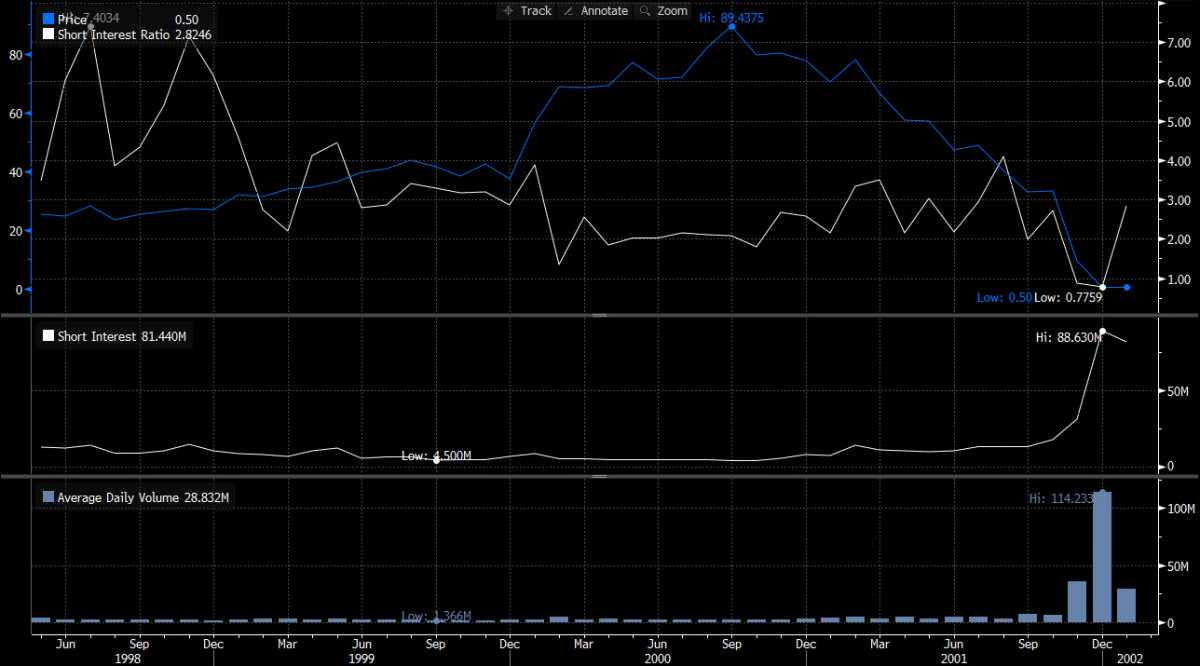
Task: Click the Low: 0.7759 ratio marker point
Action: 1102,287
